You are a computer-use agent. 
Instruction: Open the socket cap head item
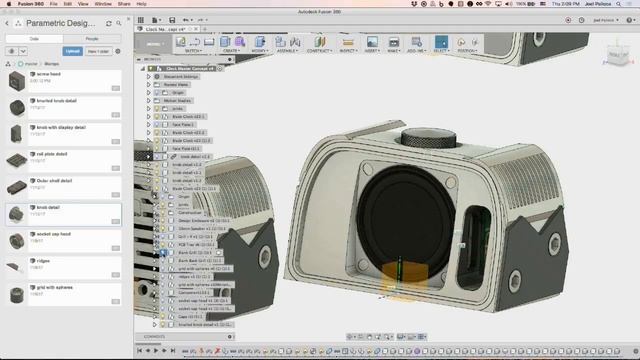tap(64, 241)
